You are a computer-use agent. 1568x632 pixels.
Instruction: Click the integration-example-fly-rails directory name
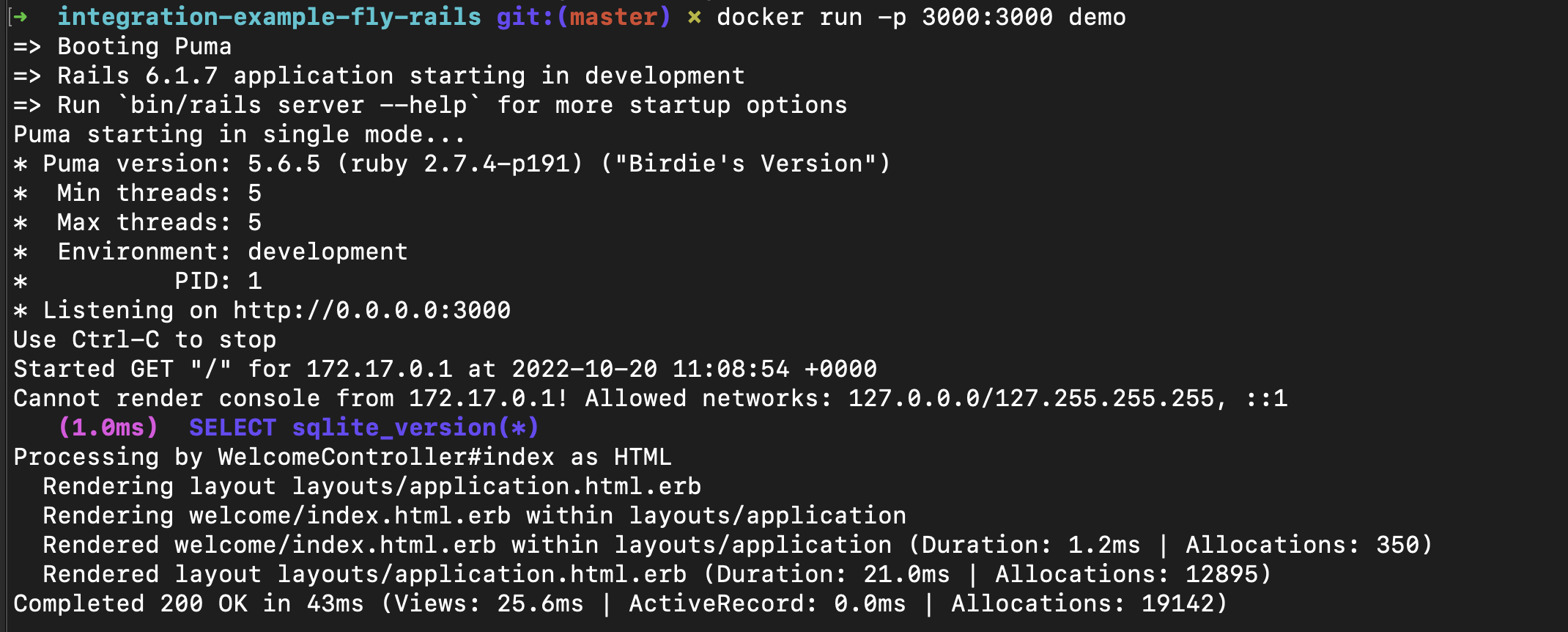[269, 17]
